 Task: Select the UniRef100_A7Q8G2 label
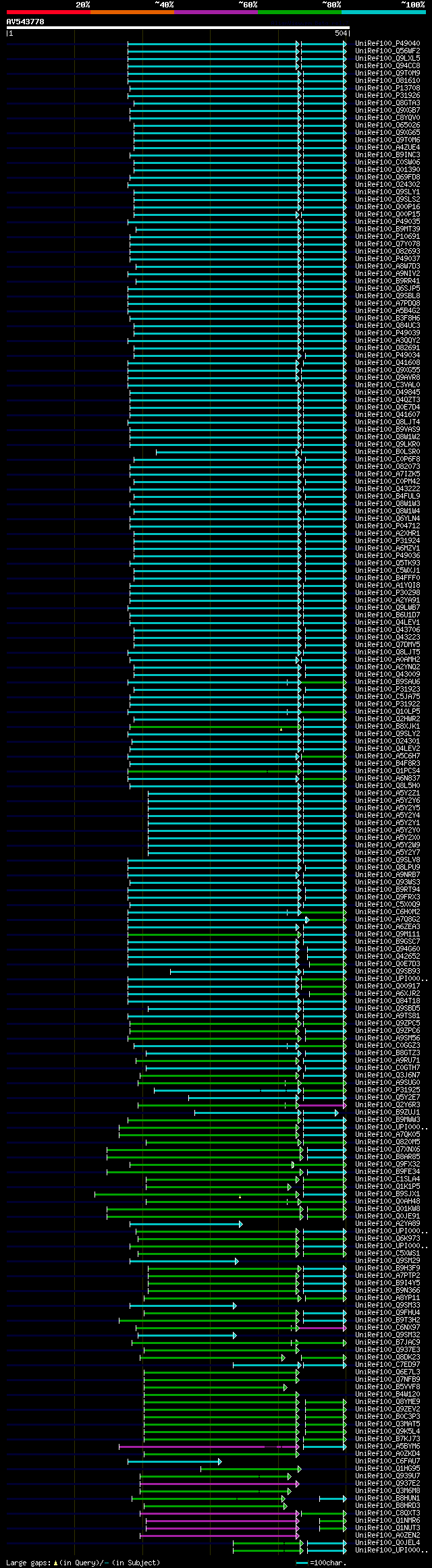pyautogui.click(x=387, y=919)
